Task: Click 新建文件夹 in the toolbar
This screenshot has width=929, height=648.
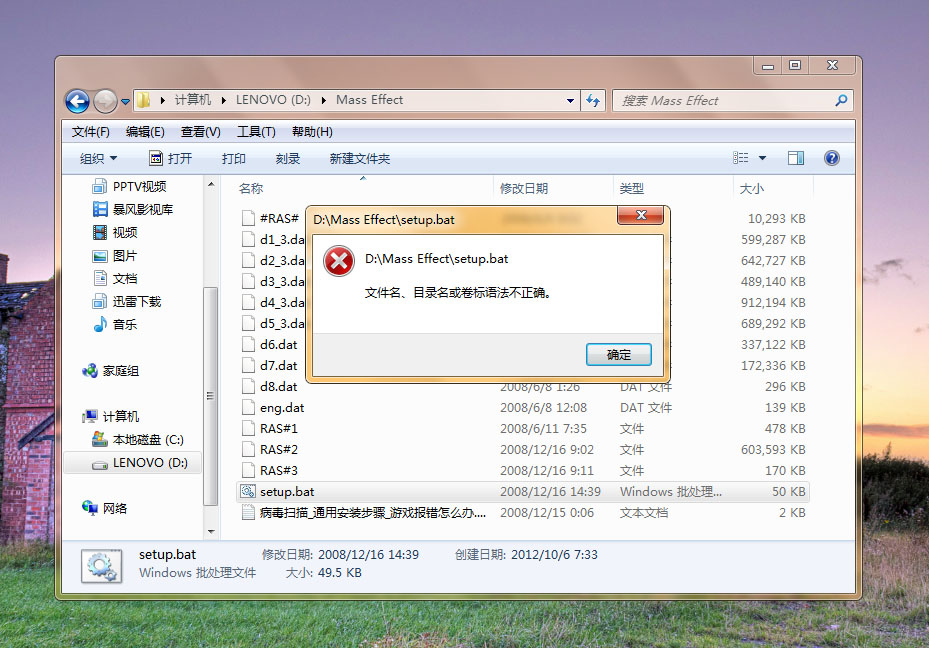Action: (x=360, y=159)
